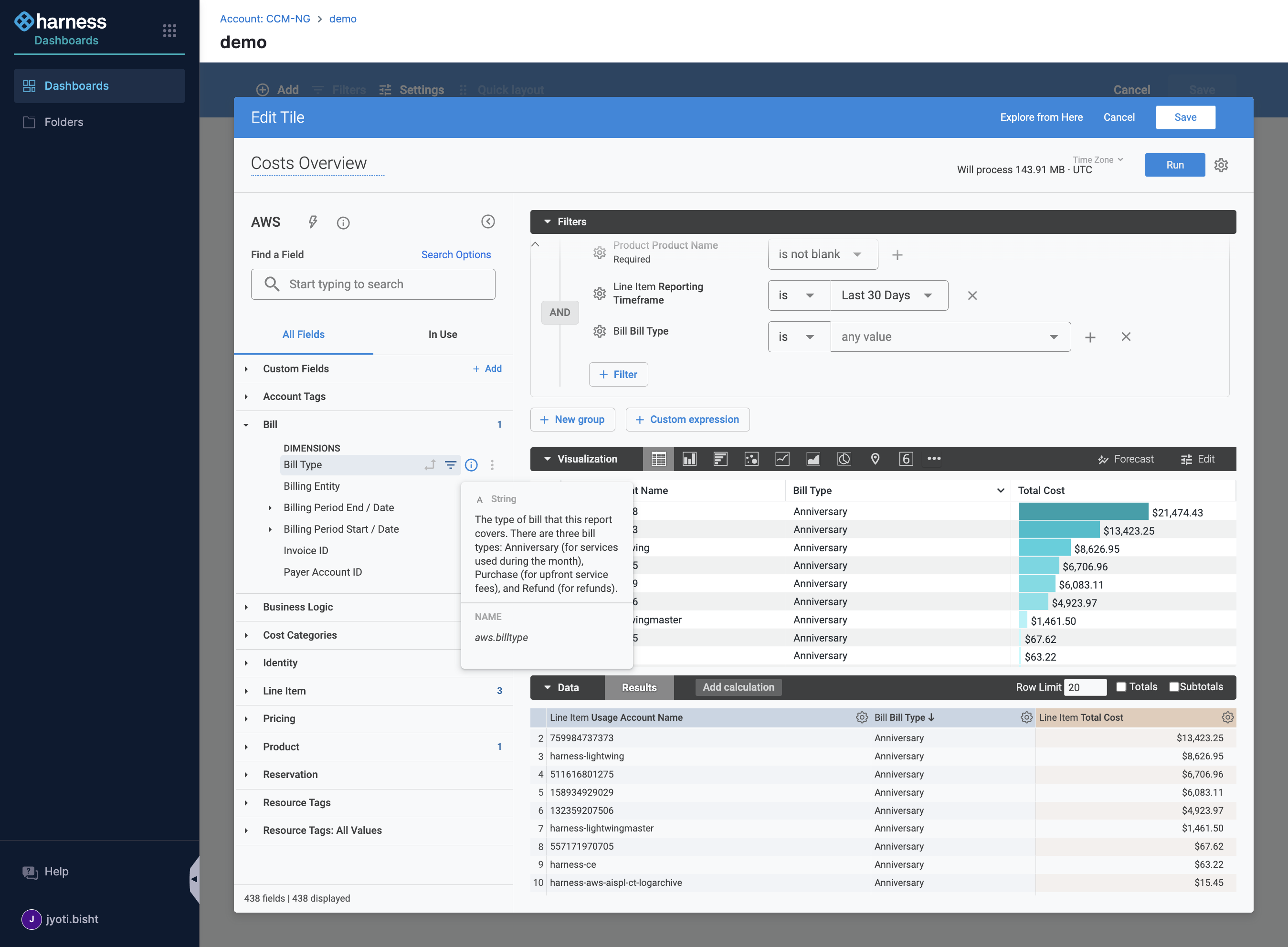
Task: Click the Row Limit input field
Action: 1085,687
